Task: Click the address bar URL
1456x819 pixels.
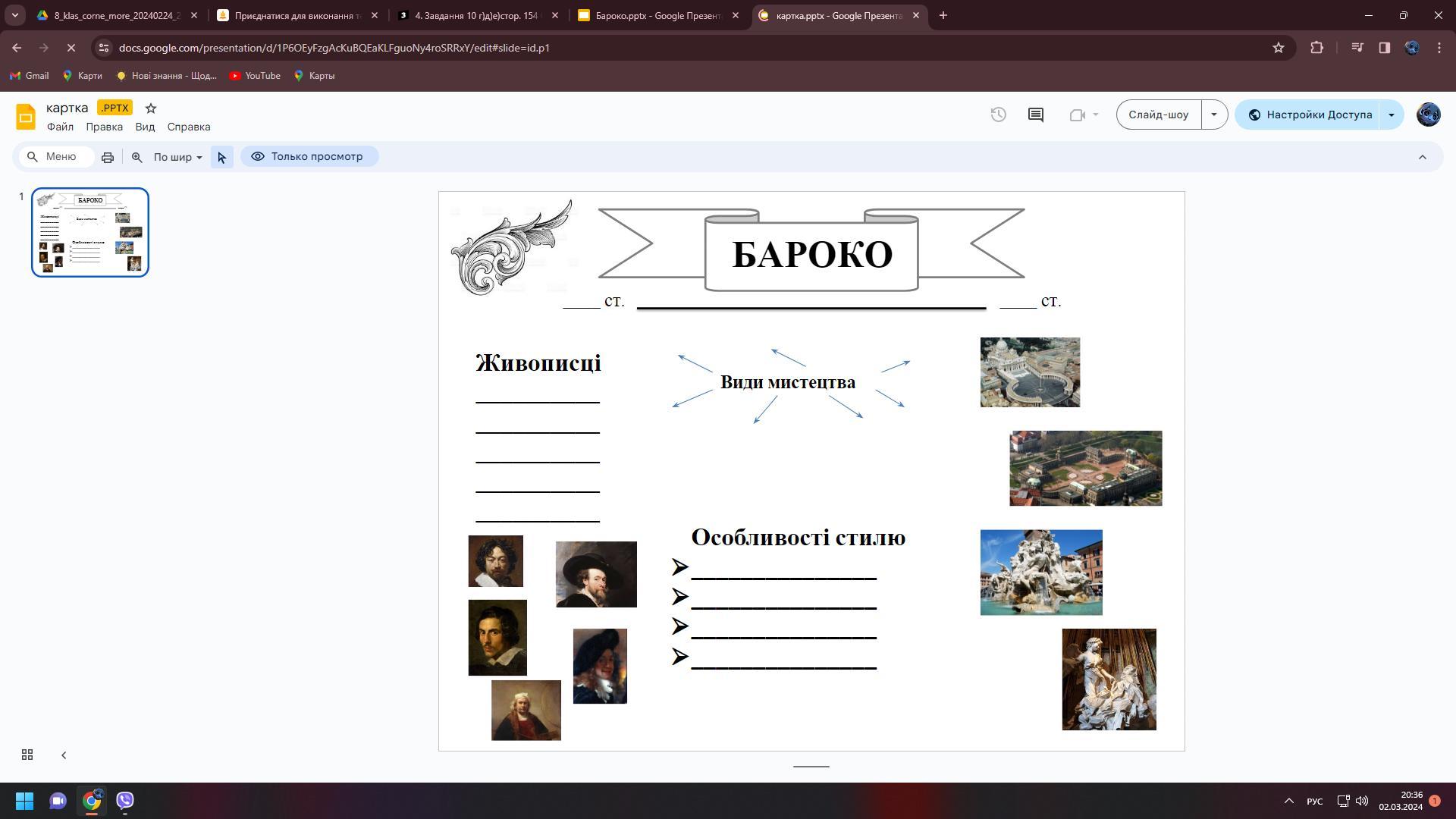Action: coord(334,48)
